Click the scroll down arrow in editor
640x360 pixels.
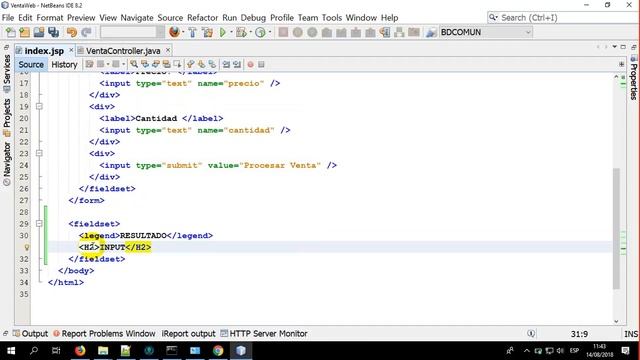tap(616, 321)
